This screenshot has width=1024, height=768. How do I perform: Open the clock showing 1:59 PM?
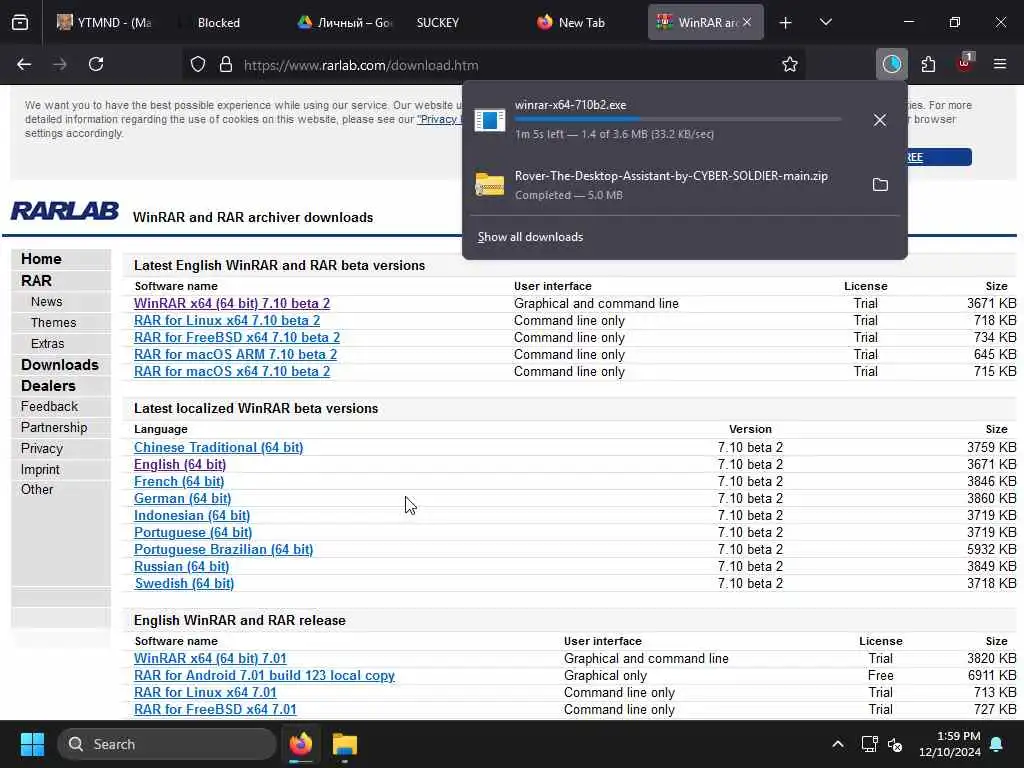click(950, 744)
